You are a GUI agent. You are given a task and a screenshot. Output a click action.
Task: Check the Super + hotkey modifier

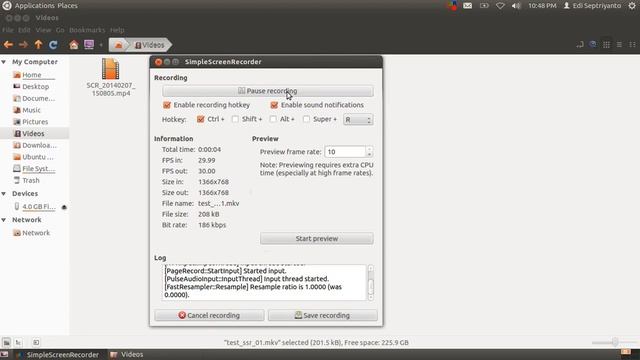point(306,119)
